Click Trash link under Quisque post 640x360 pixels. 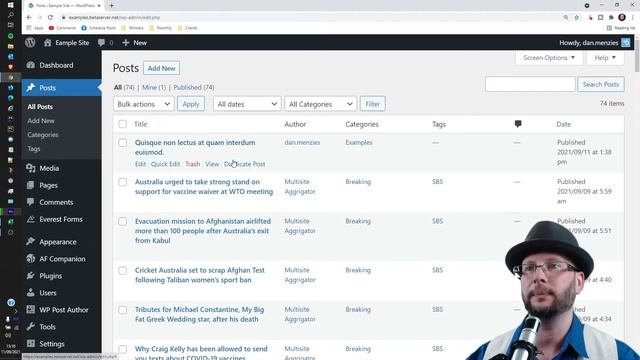click(x=193, y=164)
